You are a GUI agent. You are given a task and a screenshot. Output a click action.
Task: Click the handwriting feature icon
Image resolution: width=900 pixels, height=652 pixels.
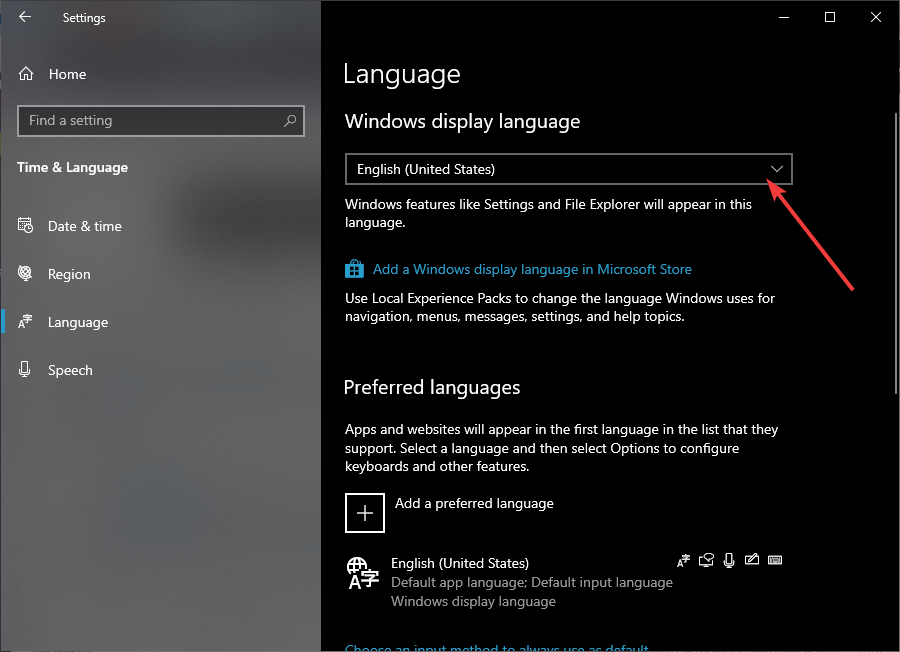click(752, 560)
